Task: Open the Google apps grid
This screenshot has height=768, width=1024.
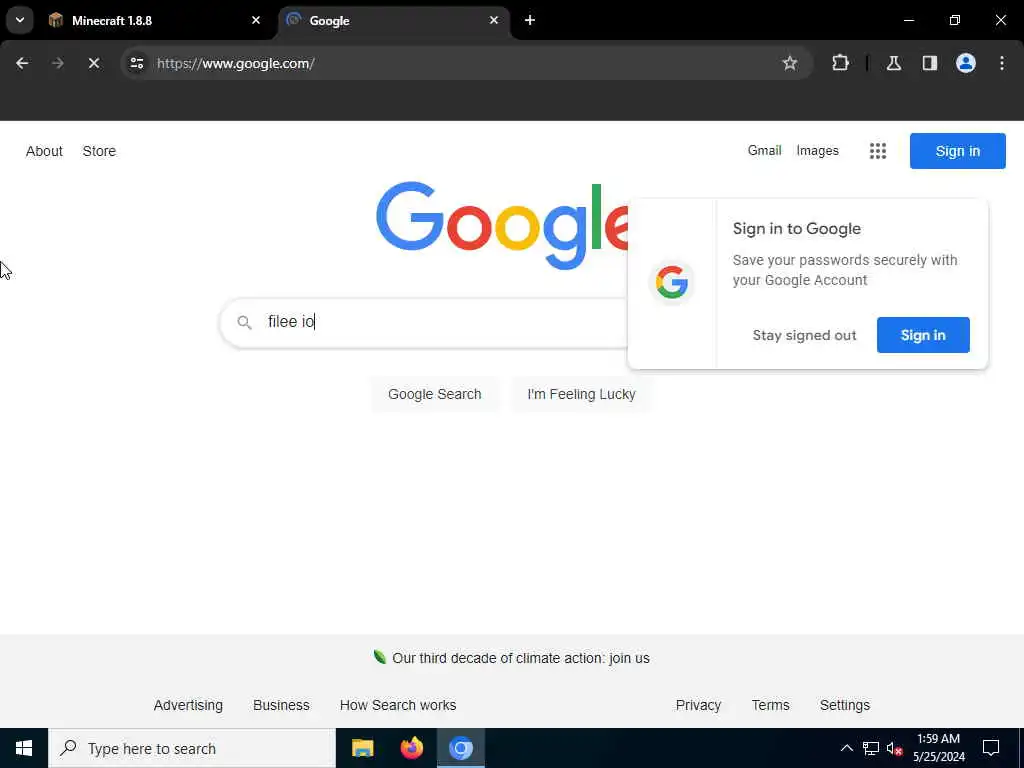Action: [x=878, y=151]
